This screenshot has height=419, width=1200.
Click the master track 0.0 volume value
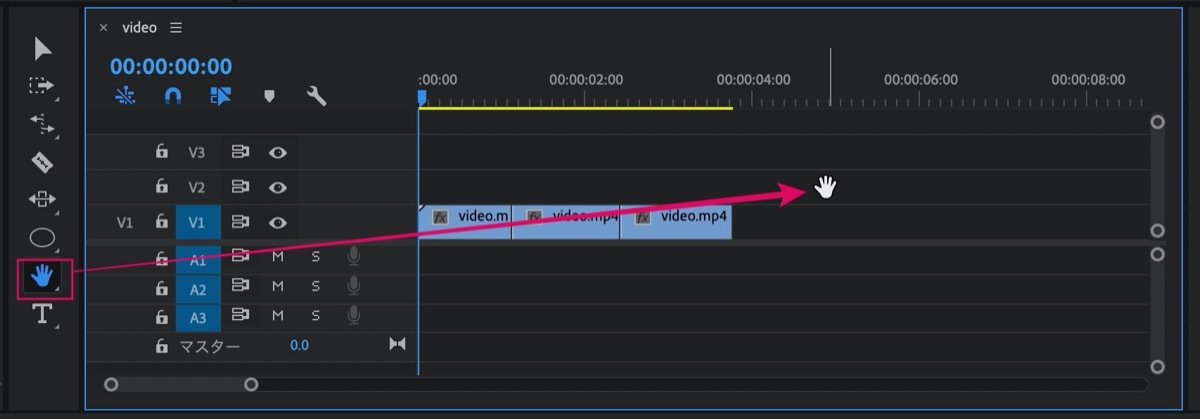pyautogui.click(x=299, y=345)
